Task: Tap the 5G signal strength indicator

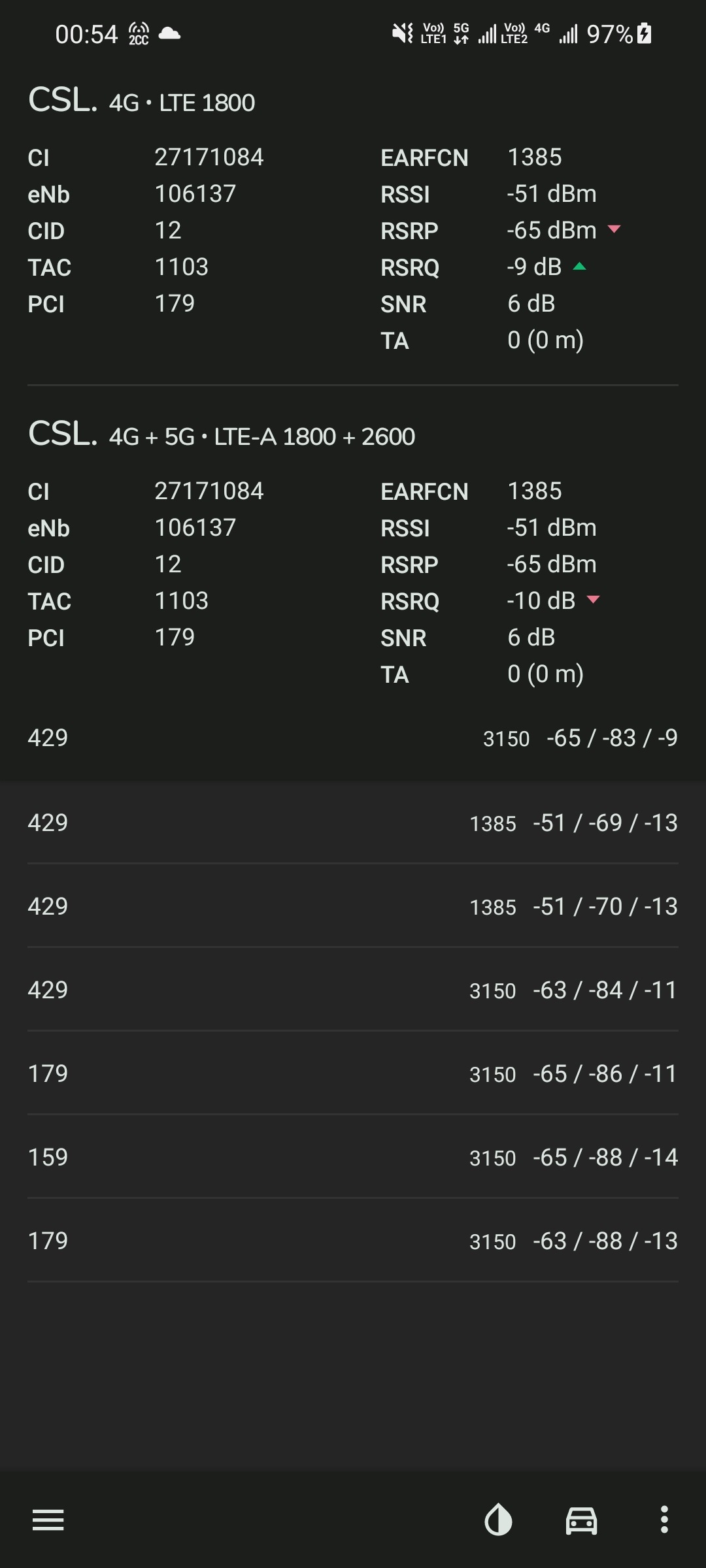Action: pyautogui.click(x=488, y=33)
